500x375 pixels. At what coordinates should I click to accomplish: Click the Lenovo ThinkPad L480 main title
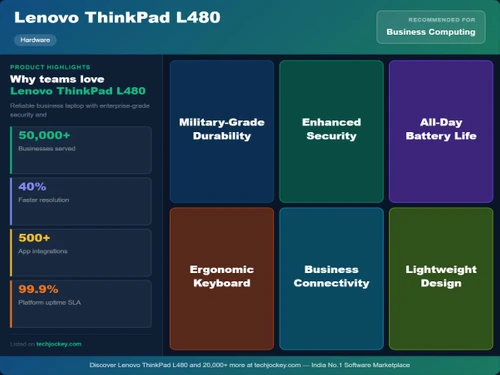click(117, 17)
